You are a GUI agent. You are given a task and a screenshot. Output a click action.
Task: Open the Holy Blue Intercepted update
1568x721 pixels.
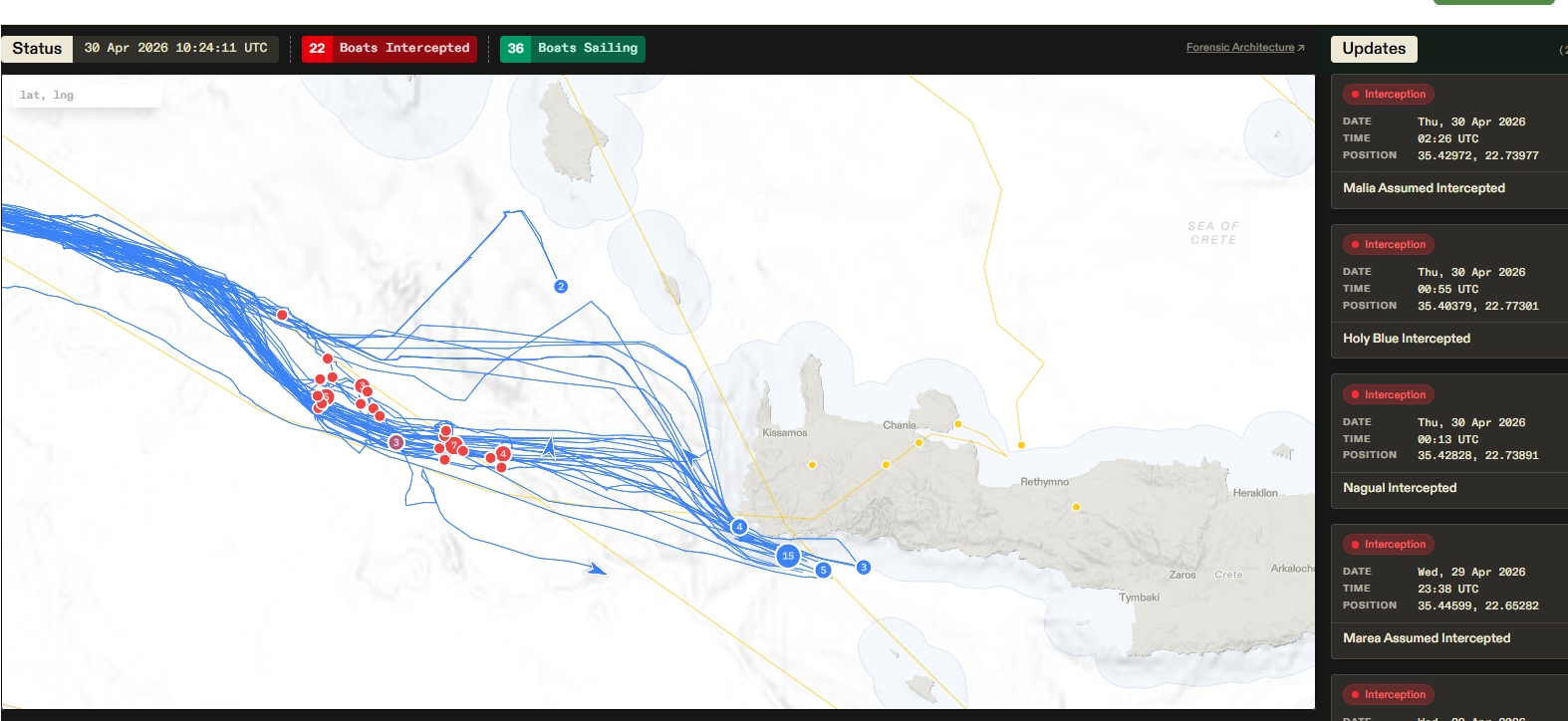click(x=1407, y=339)
